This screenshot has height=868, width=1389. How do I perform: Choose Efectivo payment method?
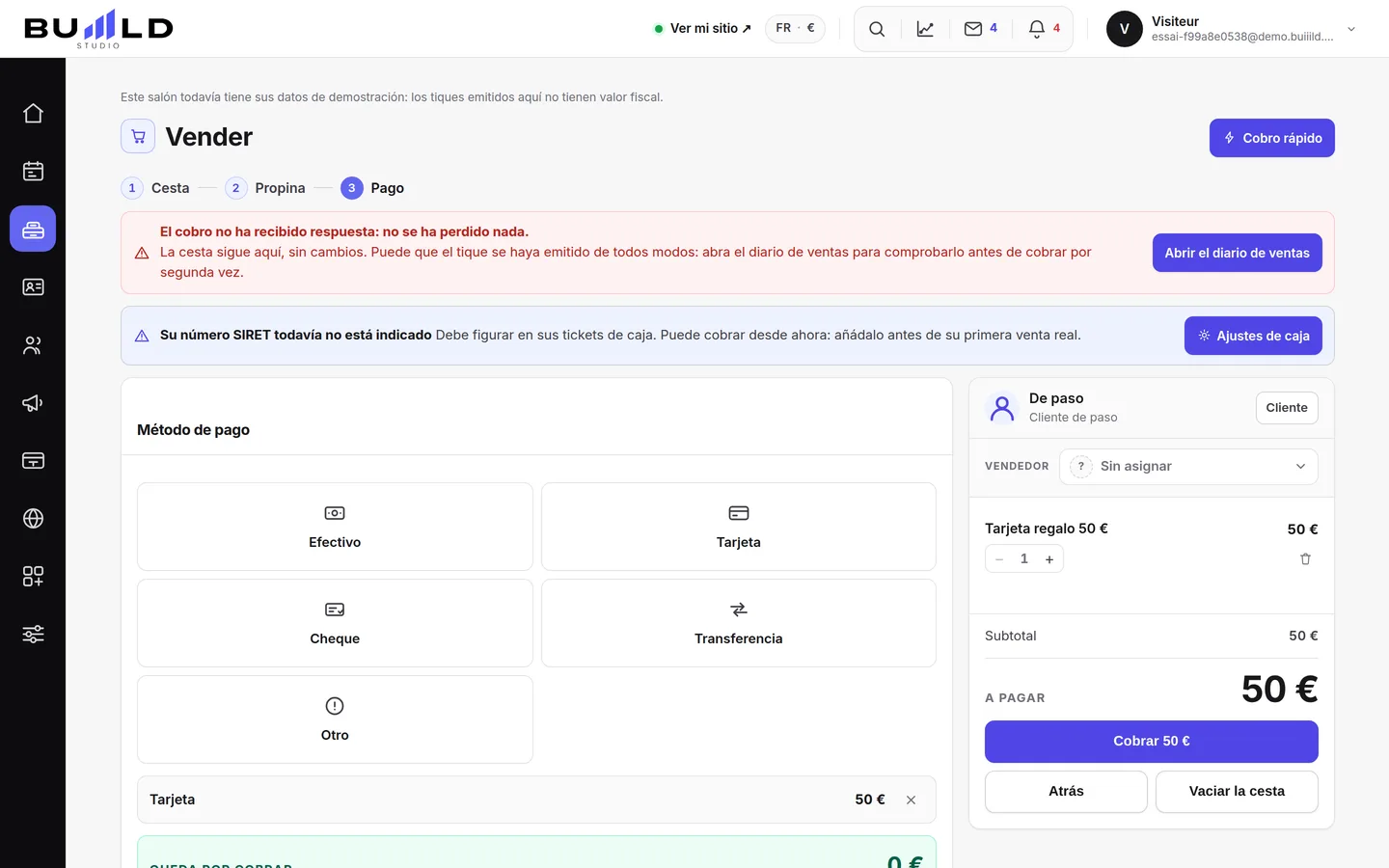[x=335, y=527]
